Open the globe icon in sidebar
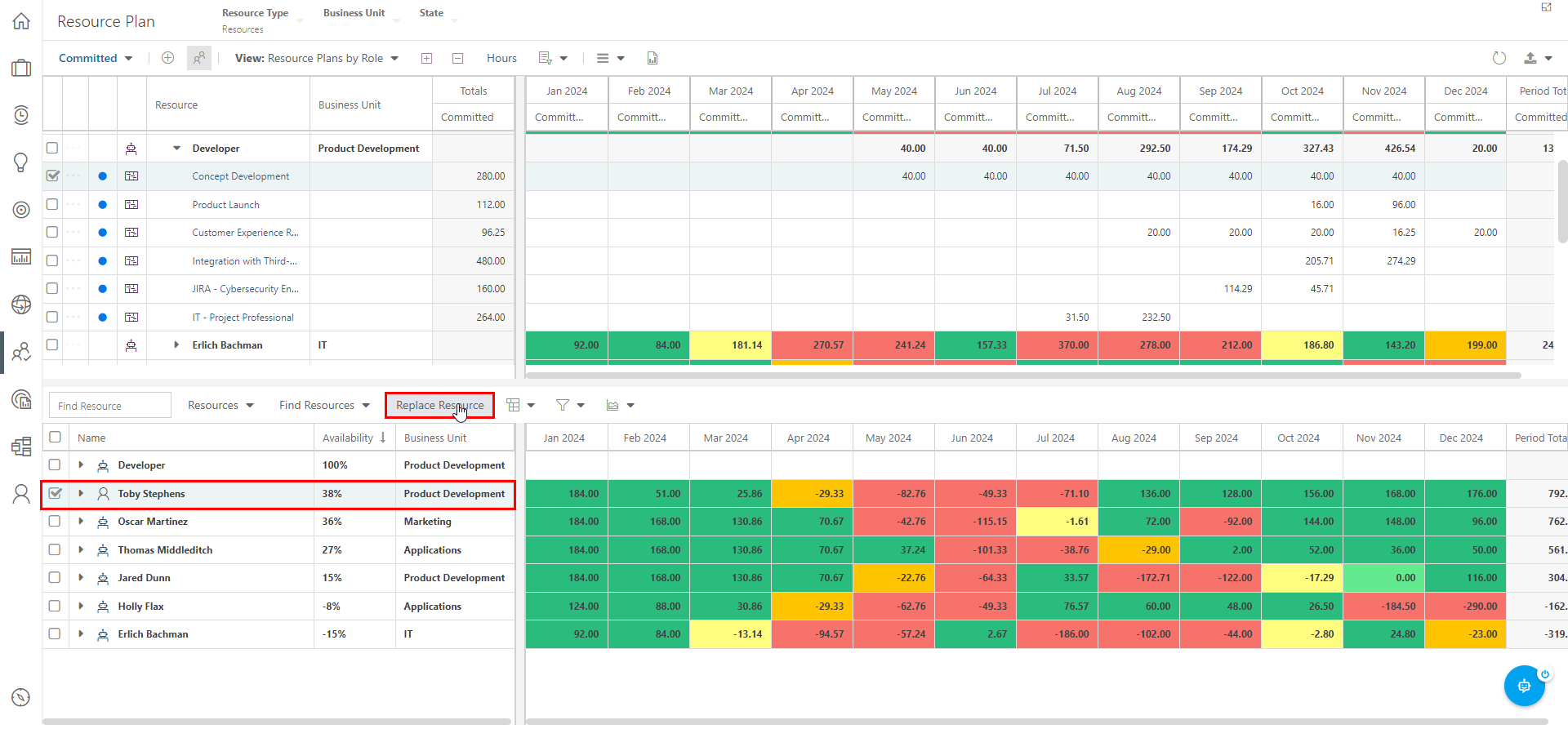The width and height of the screenshot is (1568, 729). coord(21,304)
